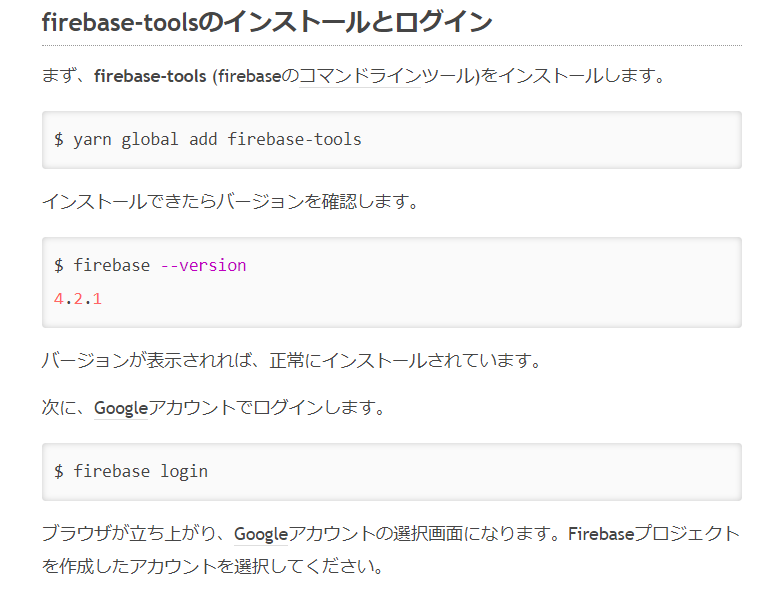Click the word global in the yarn command

point(150,140)
